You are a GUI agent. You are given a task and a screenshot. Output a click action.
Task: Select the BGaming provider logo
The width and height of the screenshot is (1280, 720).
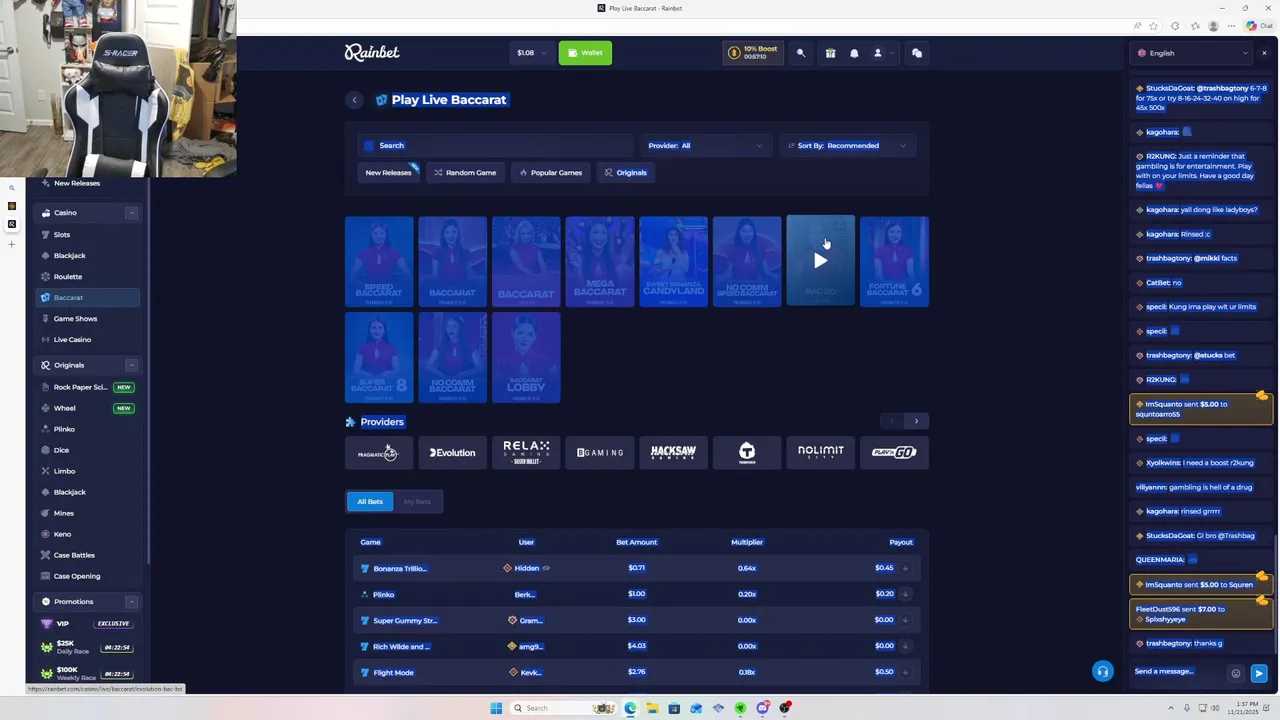(x=600, y=453)
